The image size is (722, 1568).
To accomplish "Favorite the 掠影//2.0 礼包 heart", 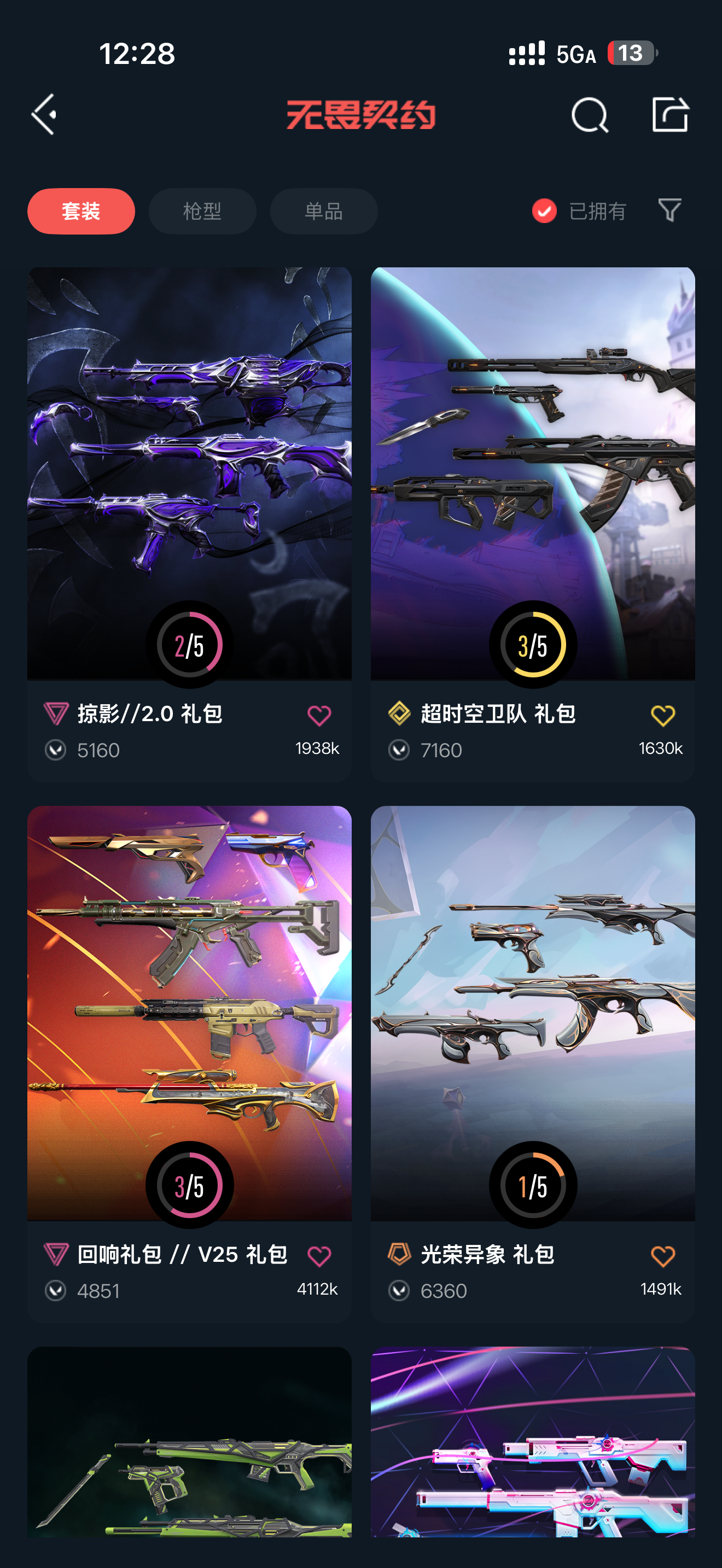I will (319, 715).
